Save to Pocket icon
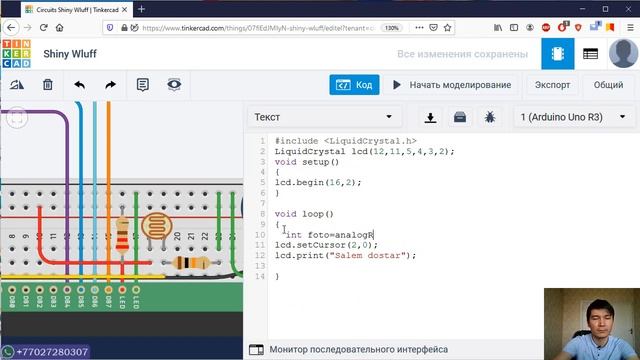Image resolution: width=640 pixels, height=360 pixels. click(433, 28)
